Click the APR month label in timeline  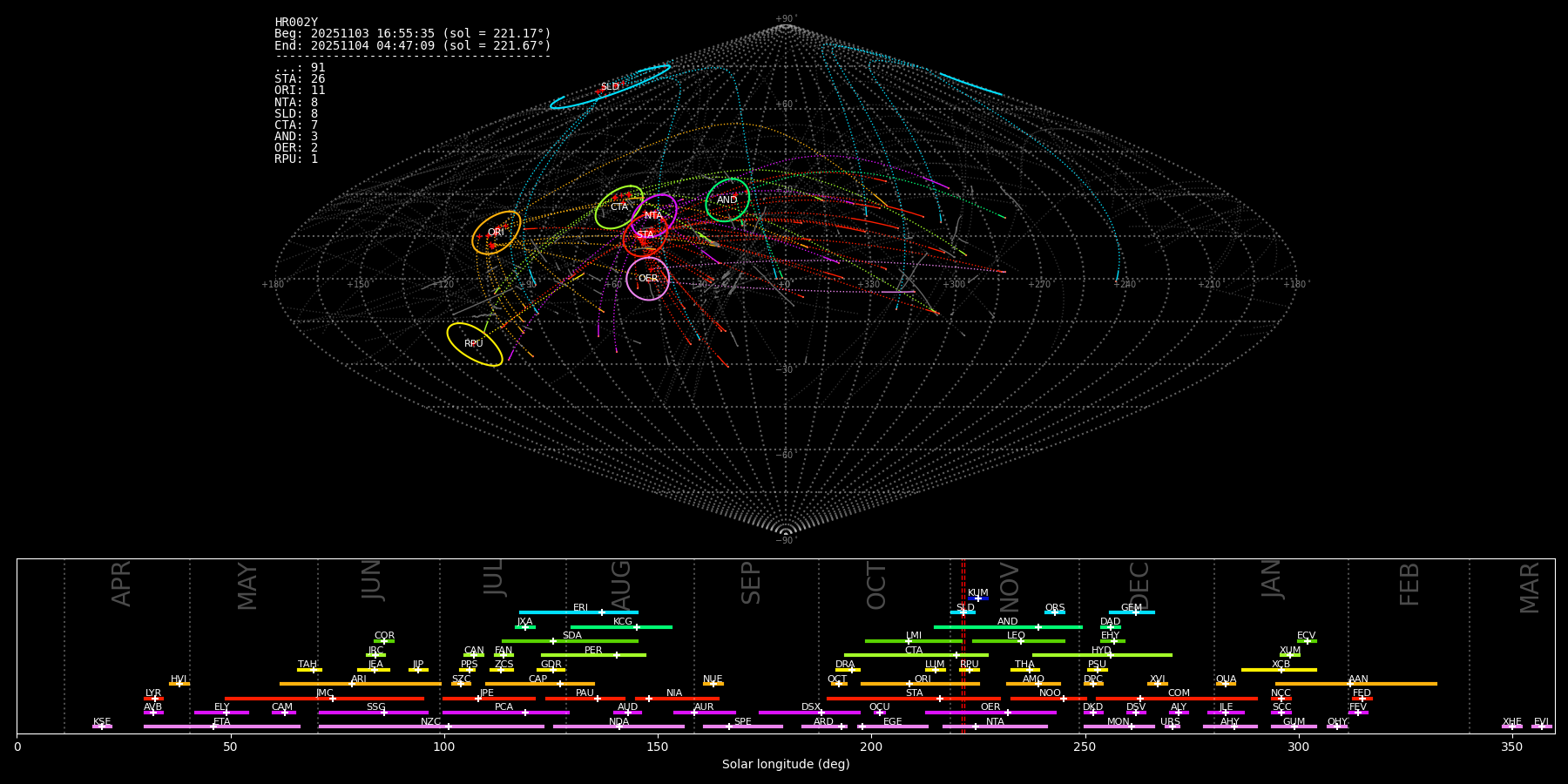[x=121, y=584]
